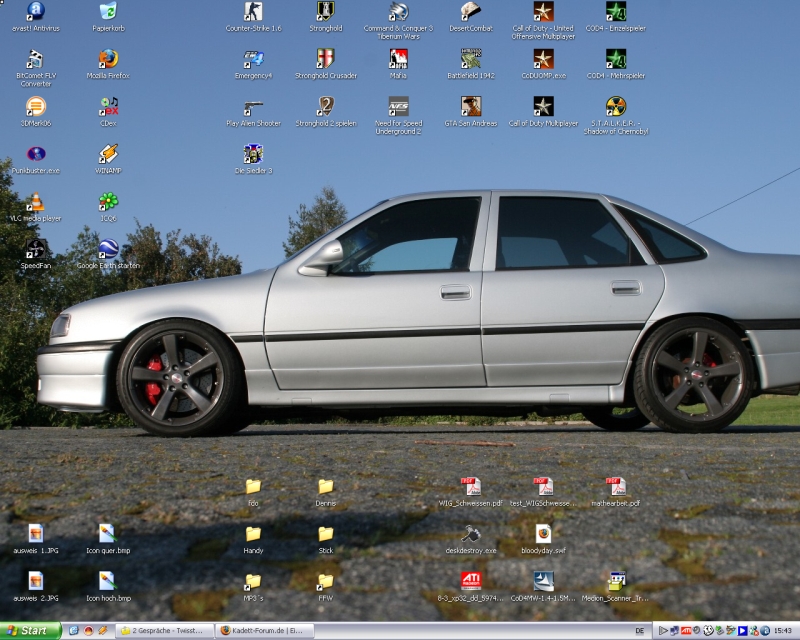Image resolution: width=800 pixels, height=640 pixels.
Task: Open the avast! Antivirus desktop shortcut
Action: pyautogui.click(x=36, y=12)
